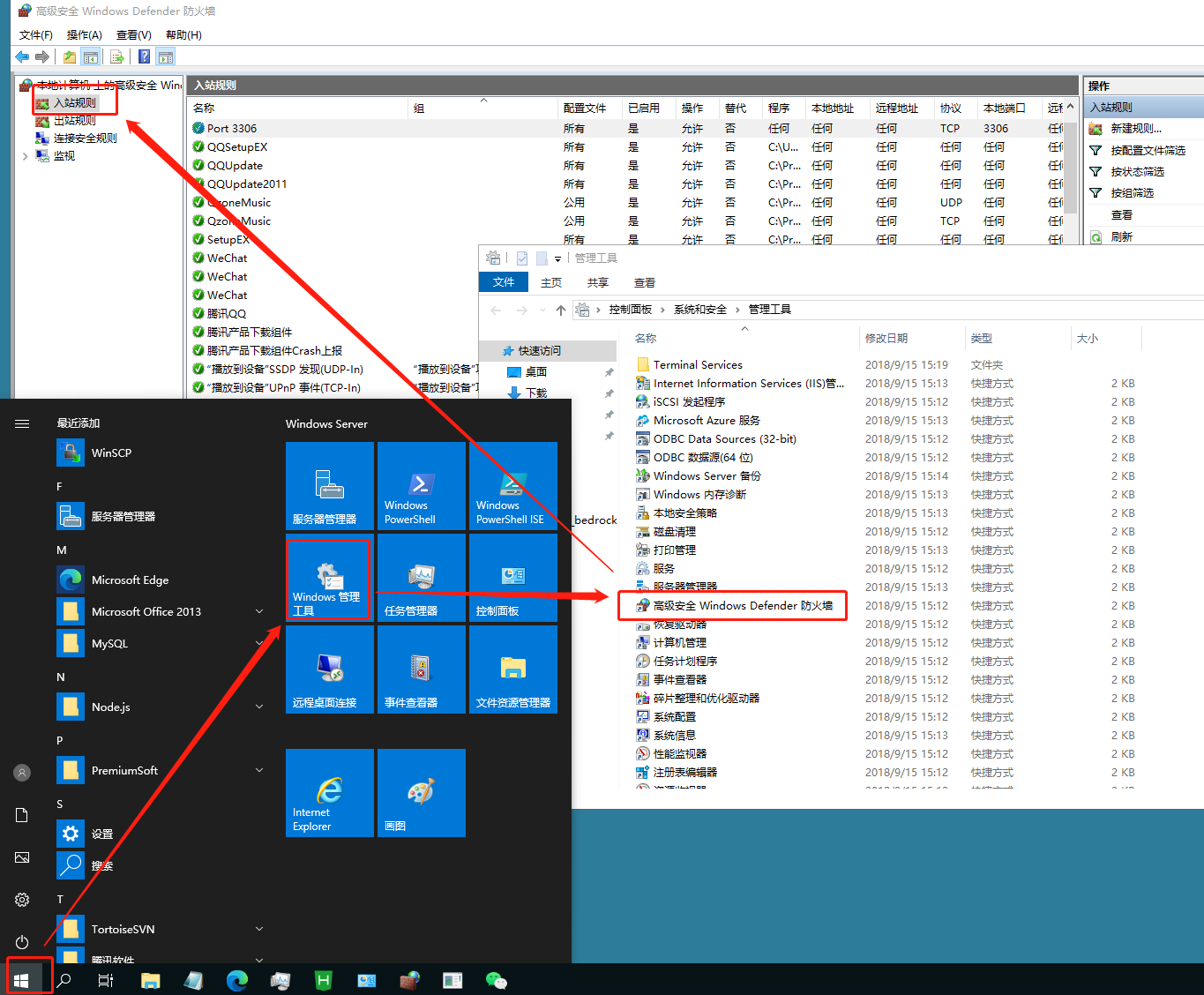Click the Up arrow in Explorer navigation

(x=561, y=310)
